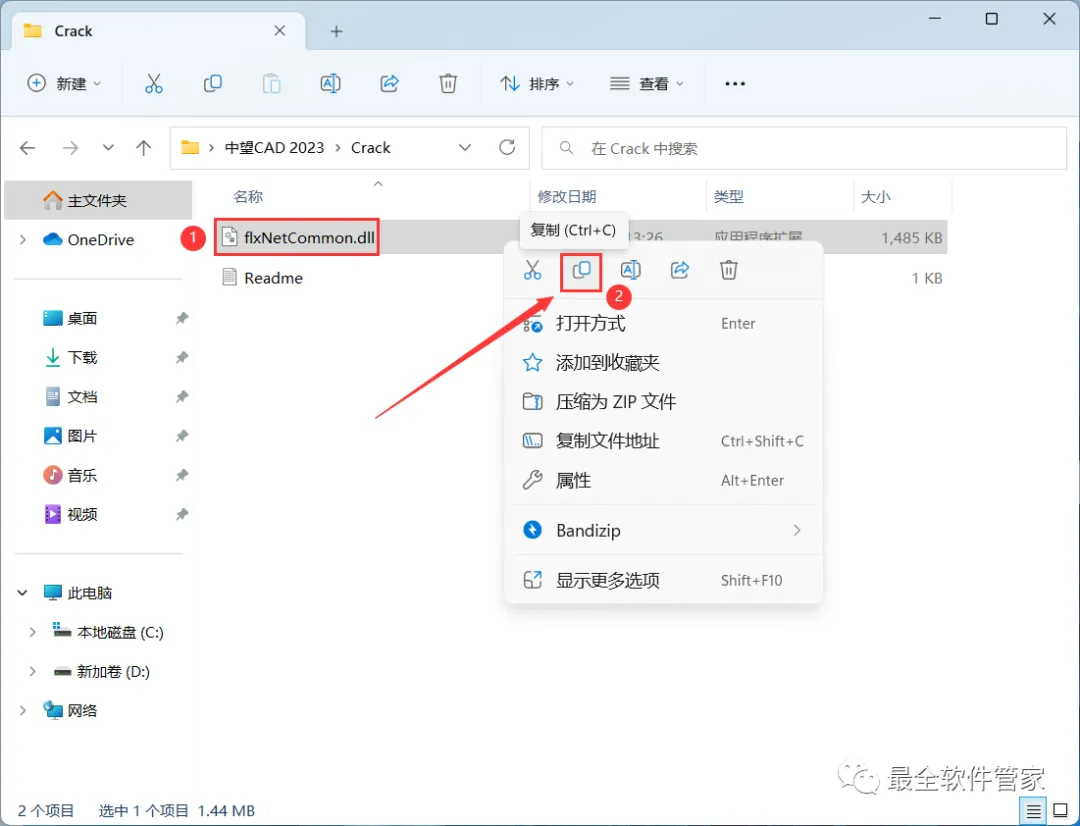
Task: Open 属性 from context menu
Action: (x=664, y=480)
